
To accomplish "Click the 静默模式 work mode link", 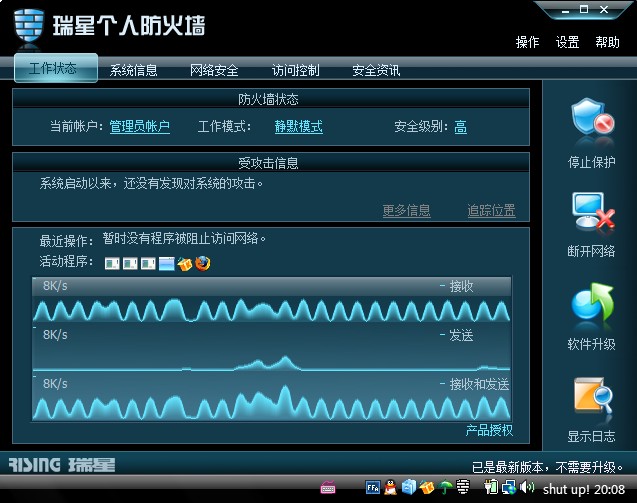I will point(299,126).
